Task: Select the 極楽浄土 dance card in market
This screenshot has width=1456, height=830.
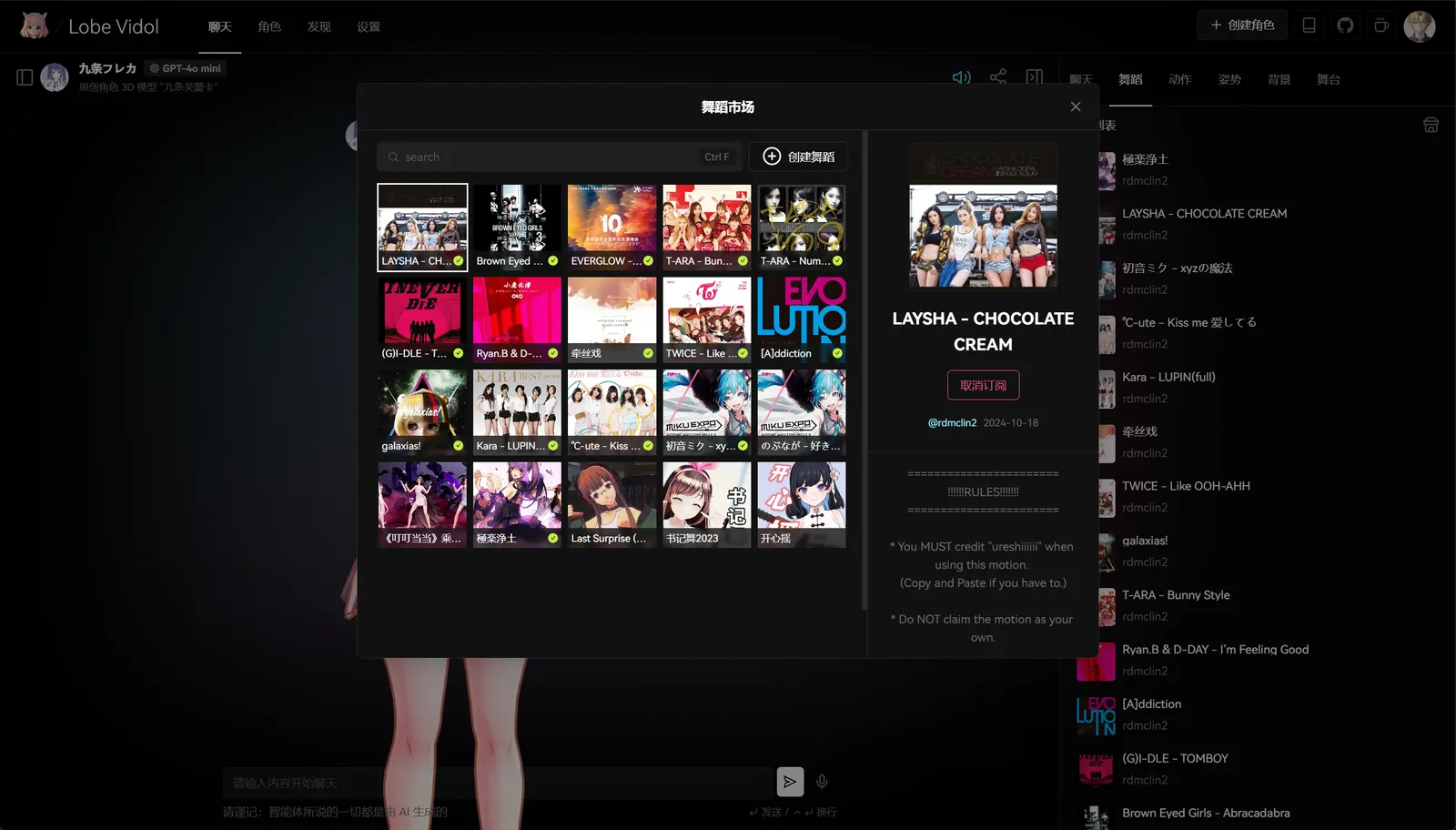Action: click(517, 505)
